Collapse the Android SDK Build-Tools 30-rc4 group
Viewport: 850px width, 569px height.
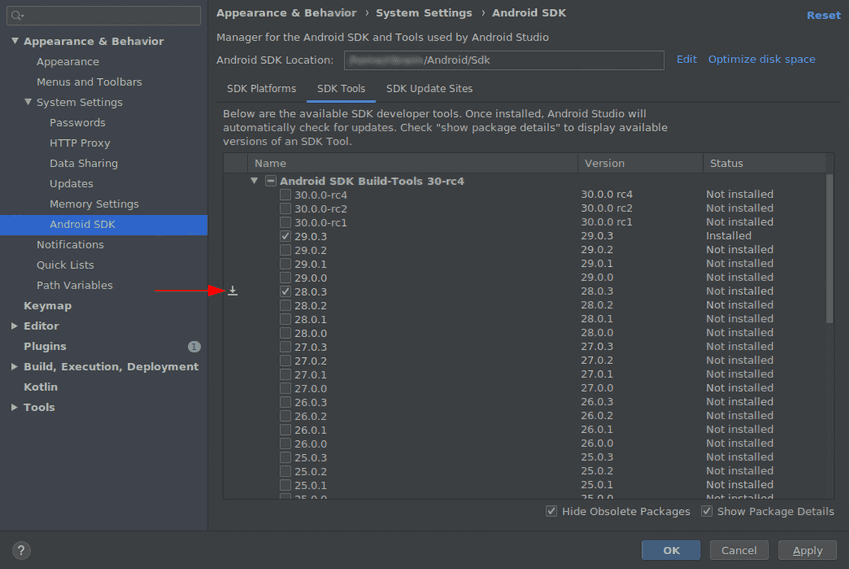click(254, 181)
